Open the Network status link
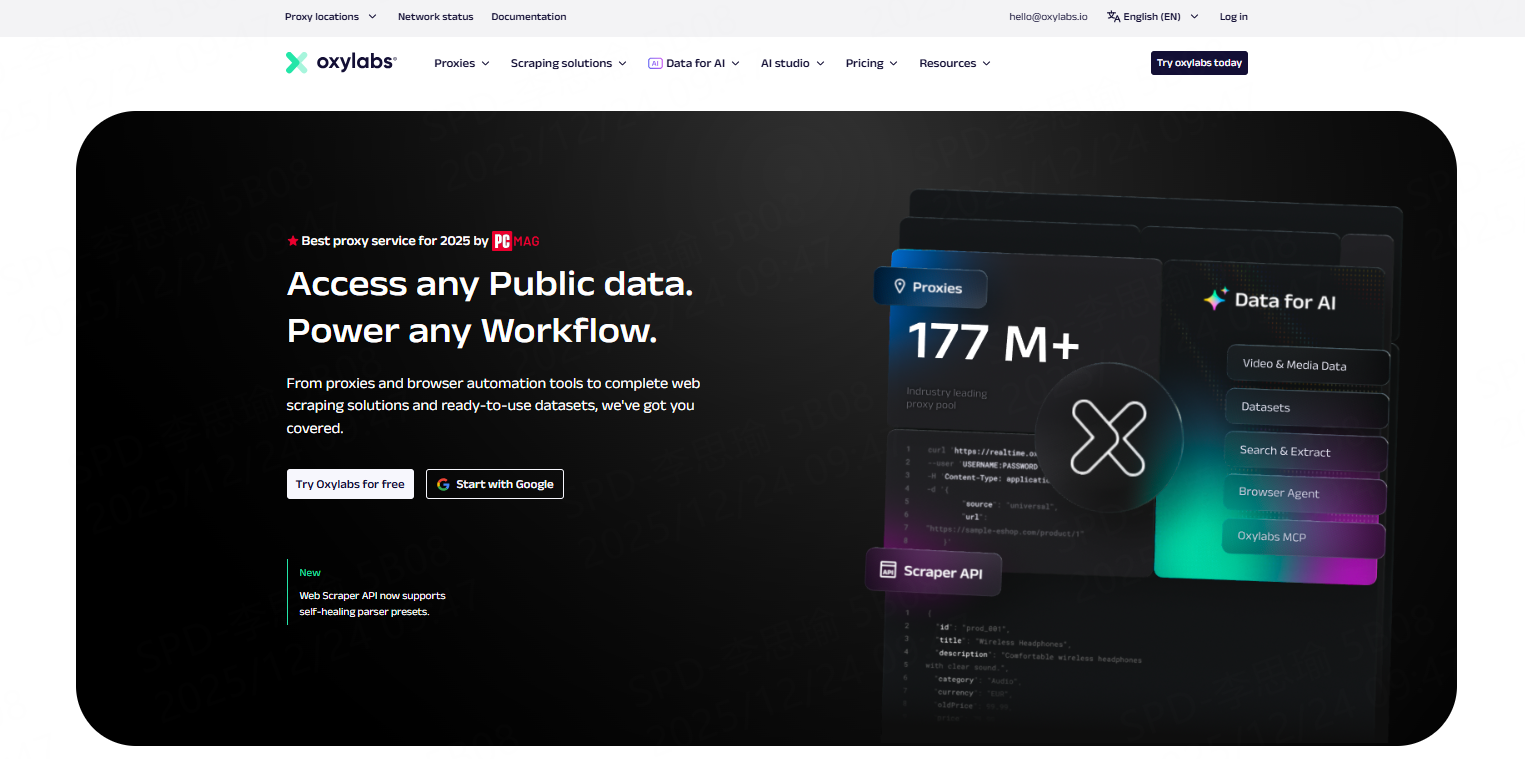 [435, 17]
